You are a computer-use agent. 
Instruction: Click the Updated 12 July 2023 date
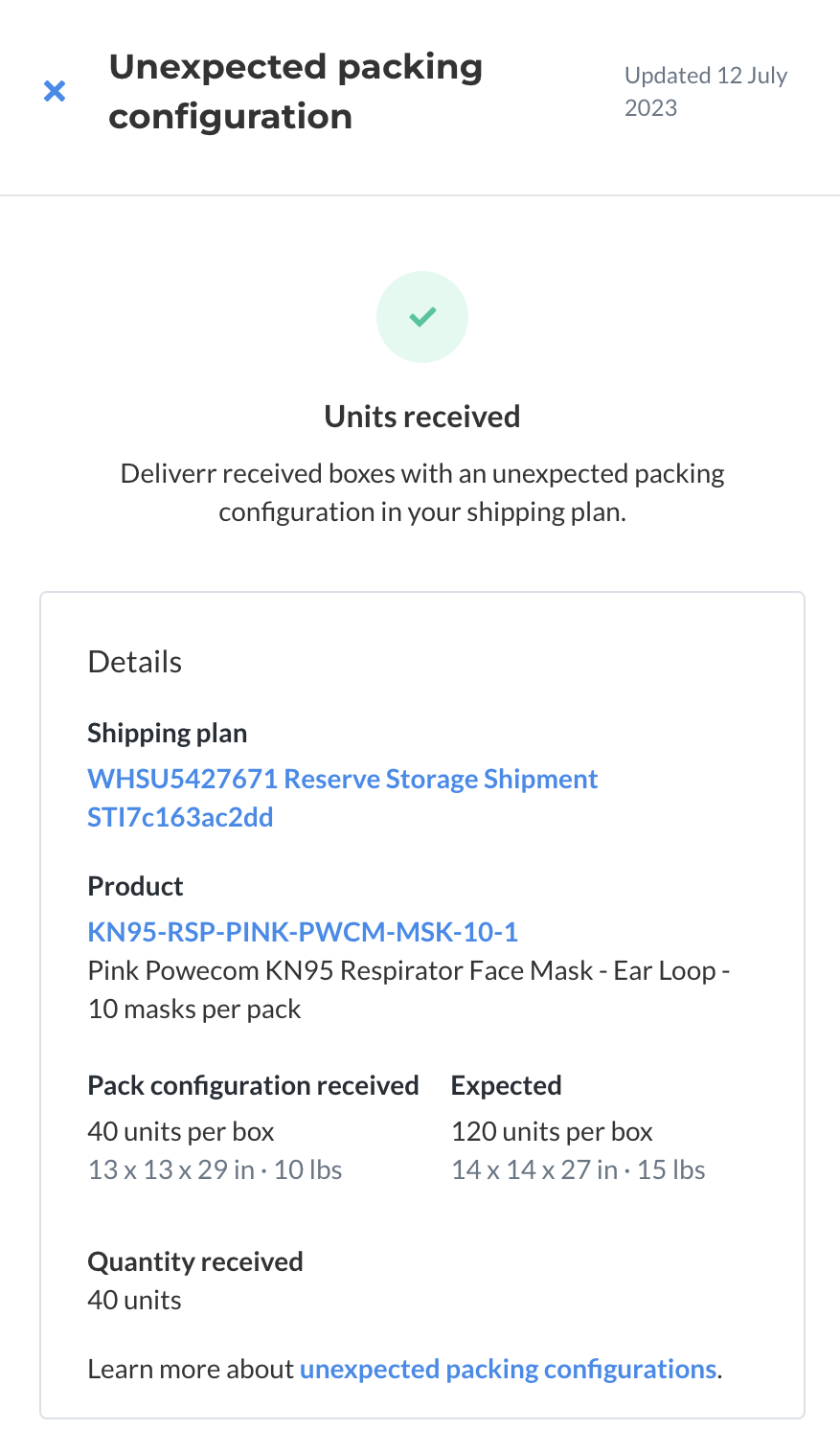coord(706,91)
